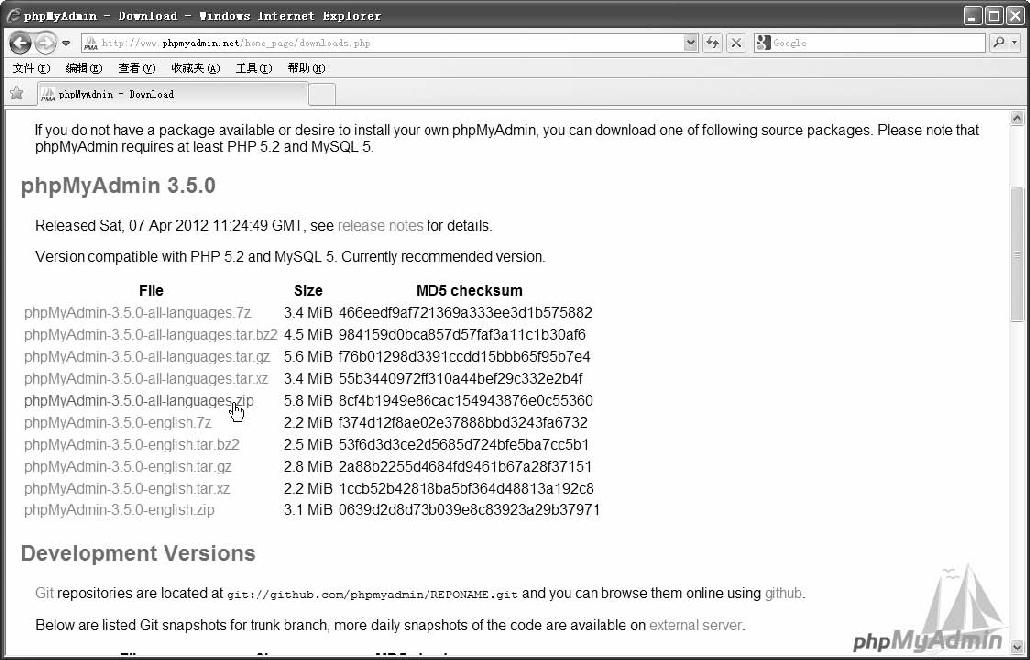The width and height of the screenshot is (1030, 660).
Task: Download phpMyAdmin-3.5.0-english.7z
Action: click(x=118, y=423)
